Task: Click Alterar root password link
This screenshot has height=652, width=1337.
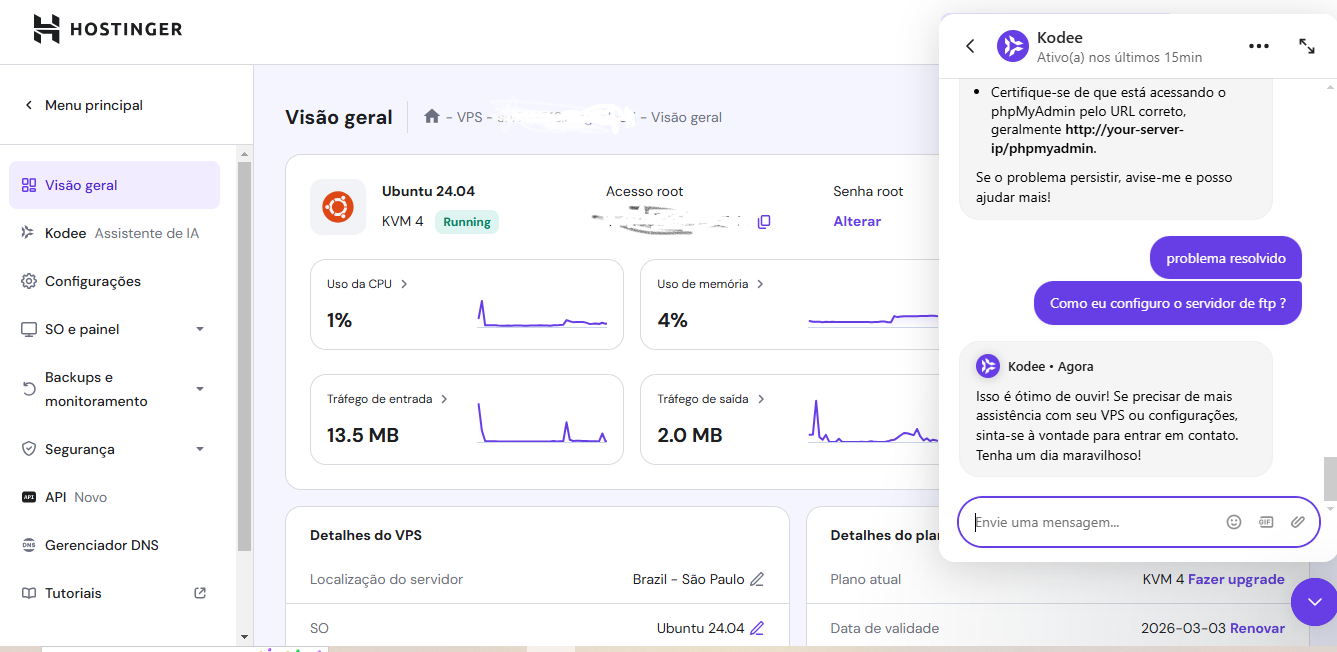Action: [857, 221]
